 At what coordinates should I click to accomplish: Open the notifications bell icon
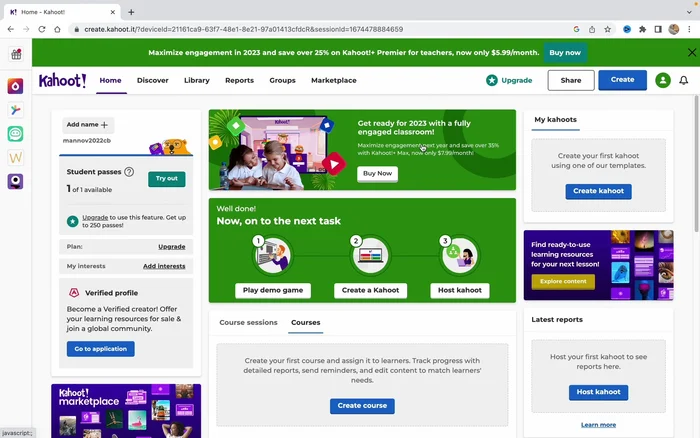[x=684, y=80]
